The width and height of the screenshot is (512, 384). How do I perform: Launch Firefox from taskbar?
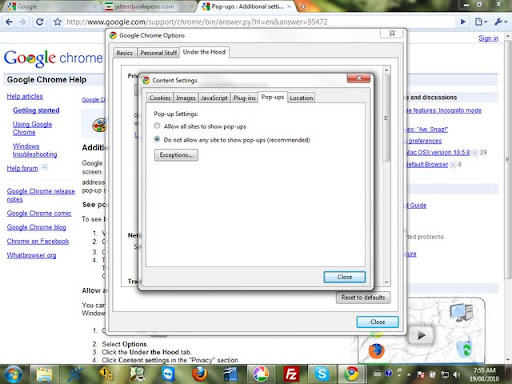[x=199, y=374]
